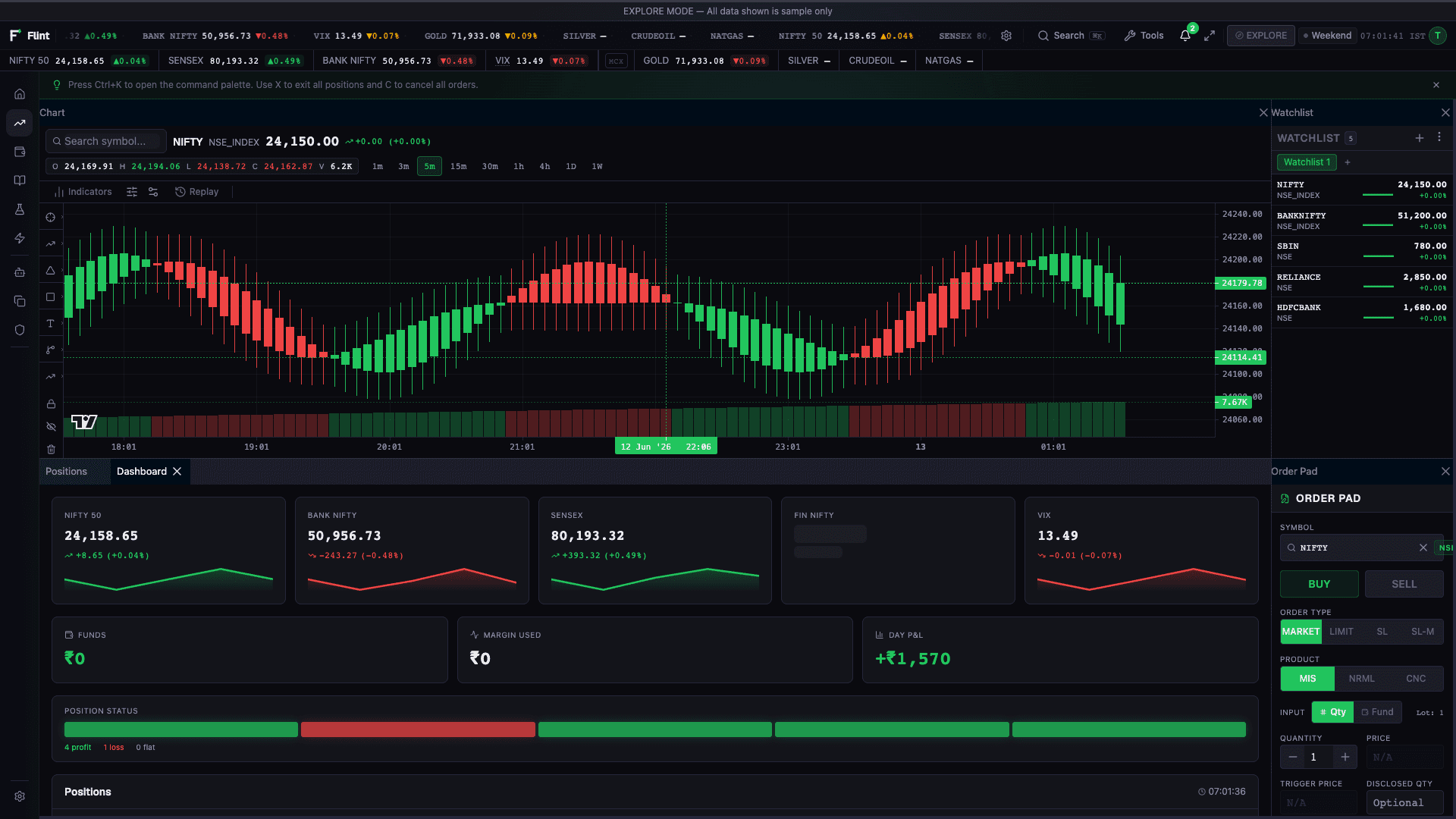Open Tools menu in top bar
Screen dimensions: 1456x819
[x=1144, y=36]
